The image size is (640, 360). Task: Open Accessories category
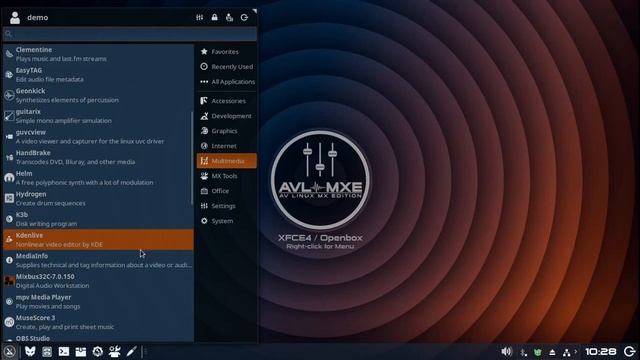pyautogui.click(x=227, y=101)
